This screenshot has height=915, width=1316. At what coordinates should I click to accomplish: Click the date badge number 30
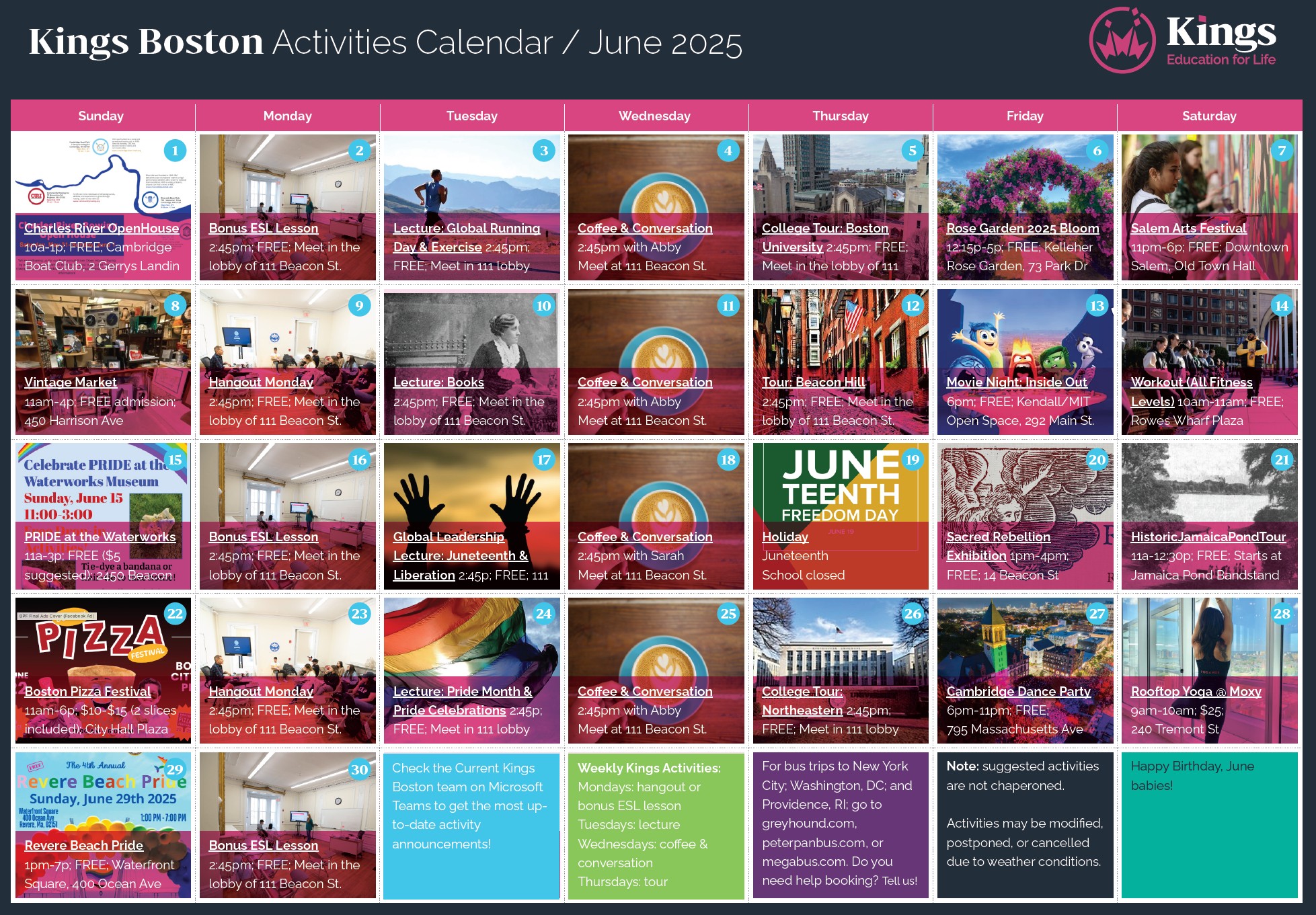pos(359,768)
